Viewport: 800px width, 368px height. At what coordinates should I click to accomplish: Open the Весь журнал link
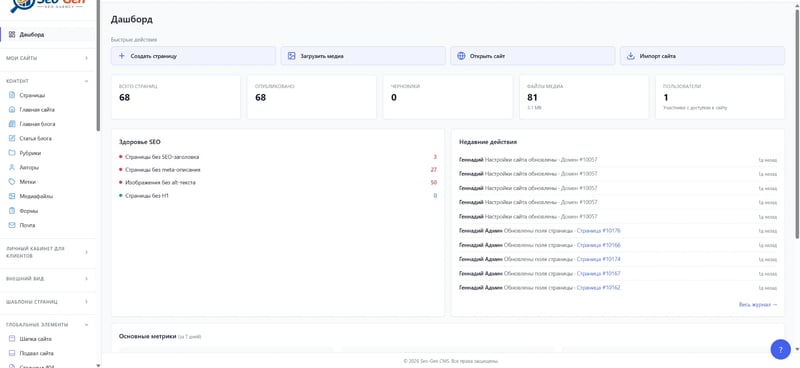(758, 305)
